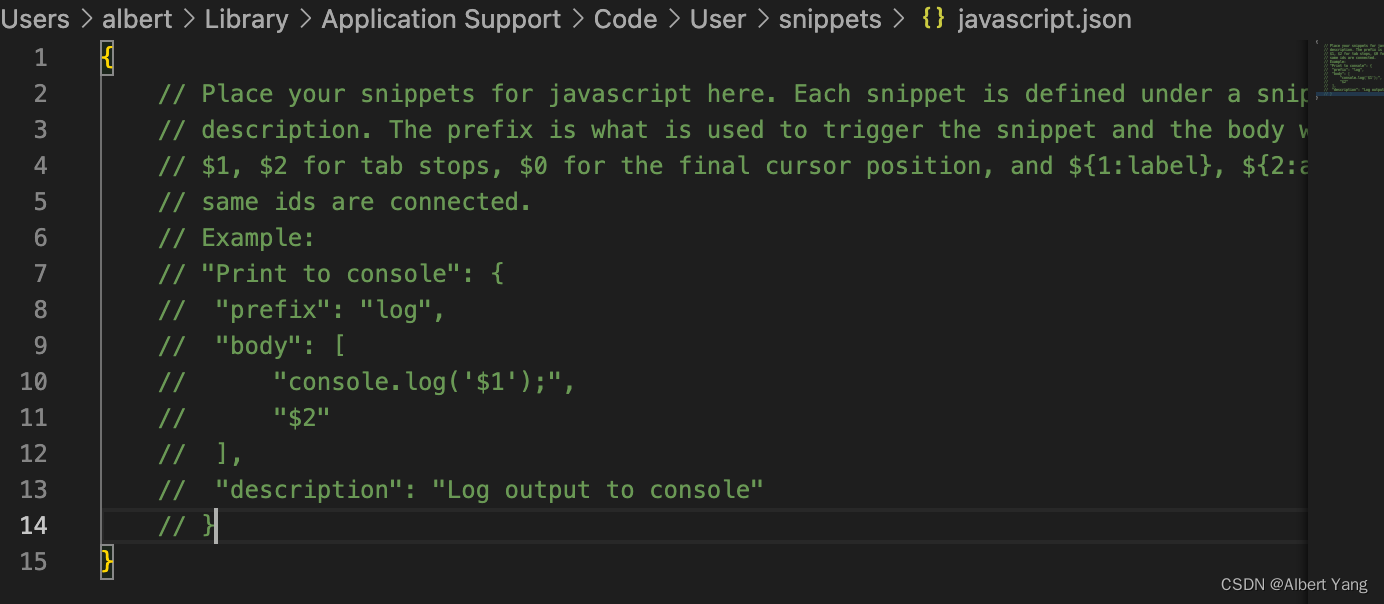Open the snippets folder breadcrumb
This screenshot has width=1384, height=604.
(830, 19)
